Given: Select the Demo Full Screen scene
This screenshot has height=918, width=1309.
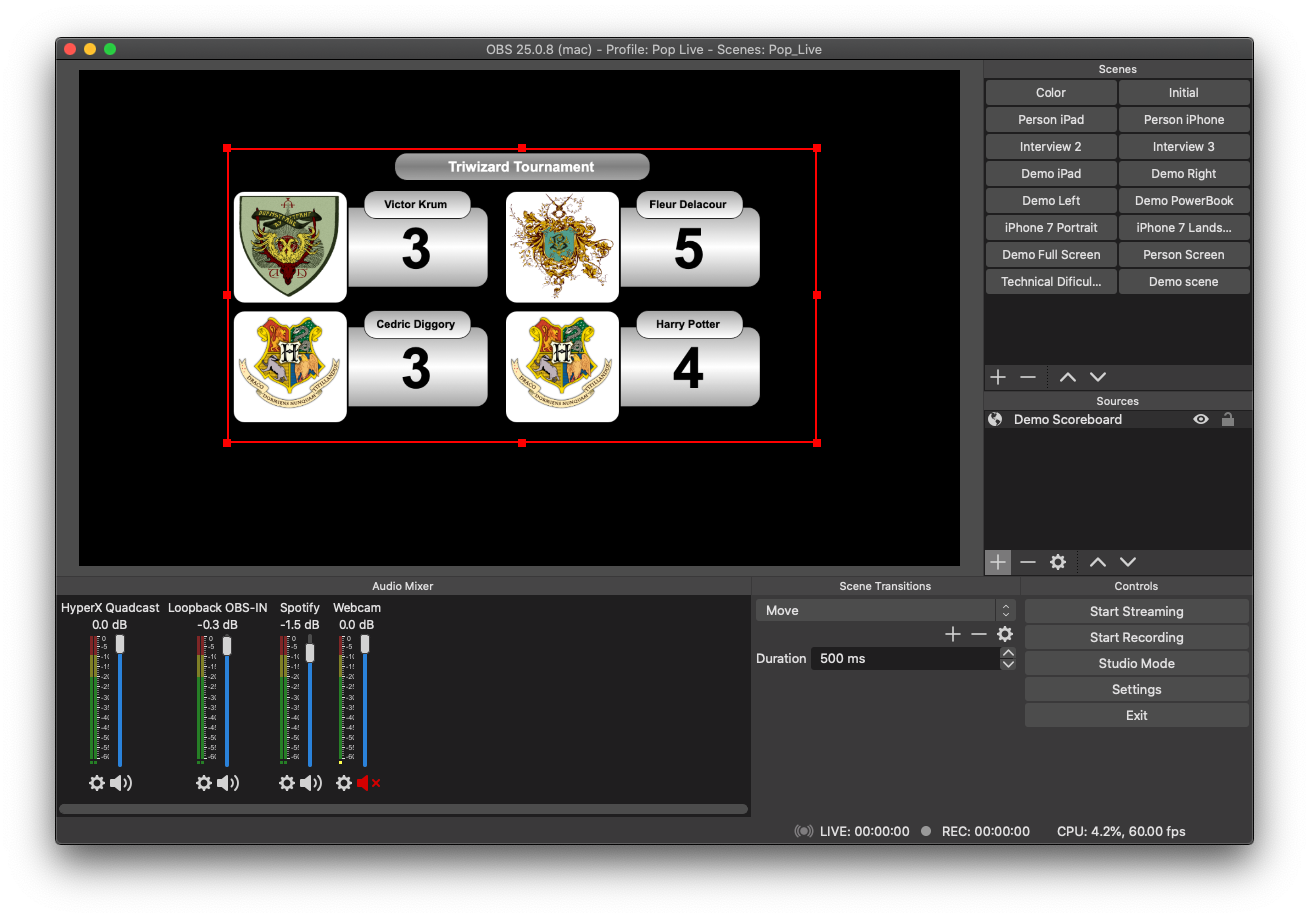Looking at the screenshot, I should 1051,255.
